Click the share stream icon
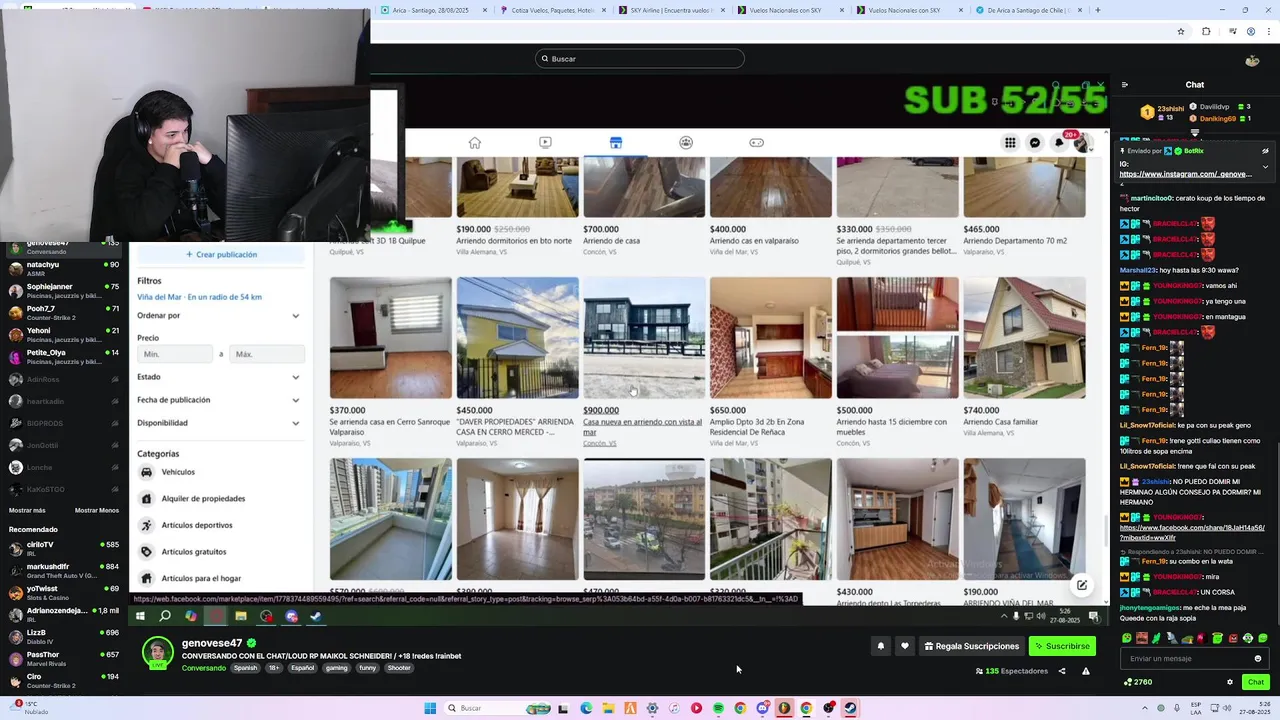The width and height of the screenshot is (1280, 720). pyautogui.click(x=1062, y=671)
